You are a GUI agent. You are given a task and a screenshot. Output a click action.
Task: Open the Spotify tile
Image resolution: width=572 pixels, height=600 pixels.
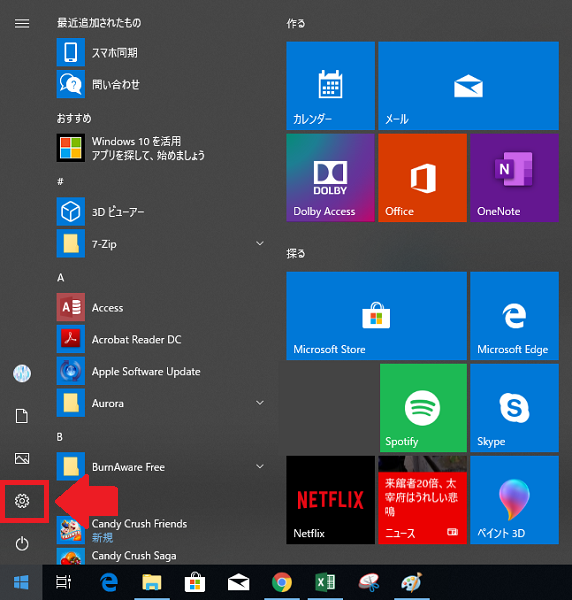[423, 408]
